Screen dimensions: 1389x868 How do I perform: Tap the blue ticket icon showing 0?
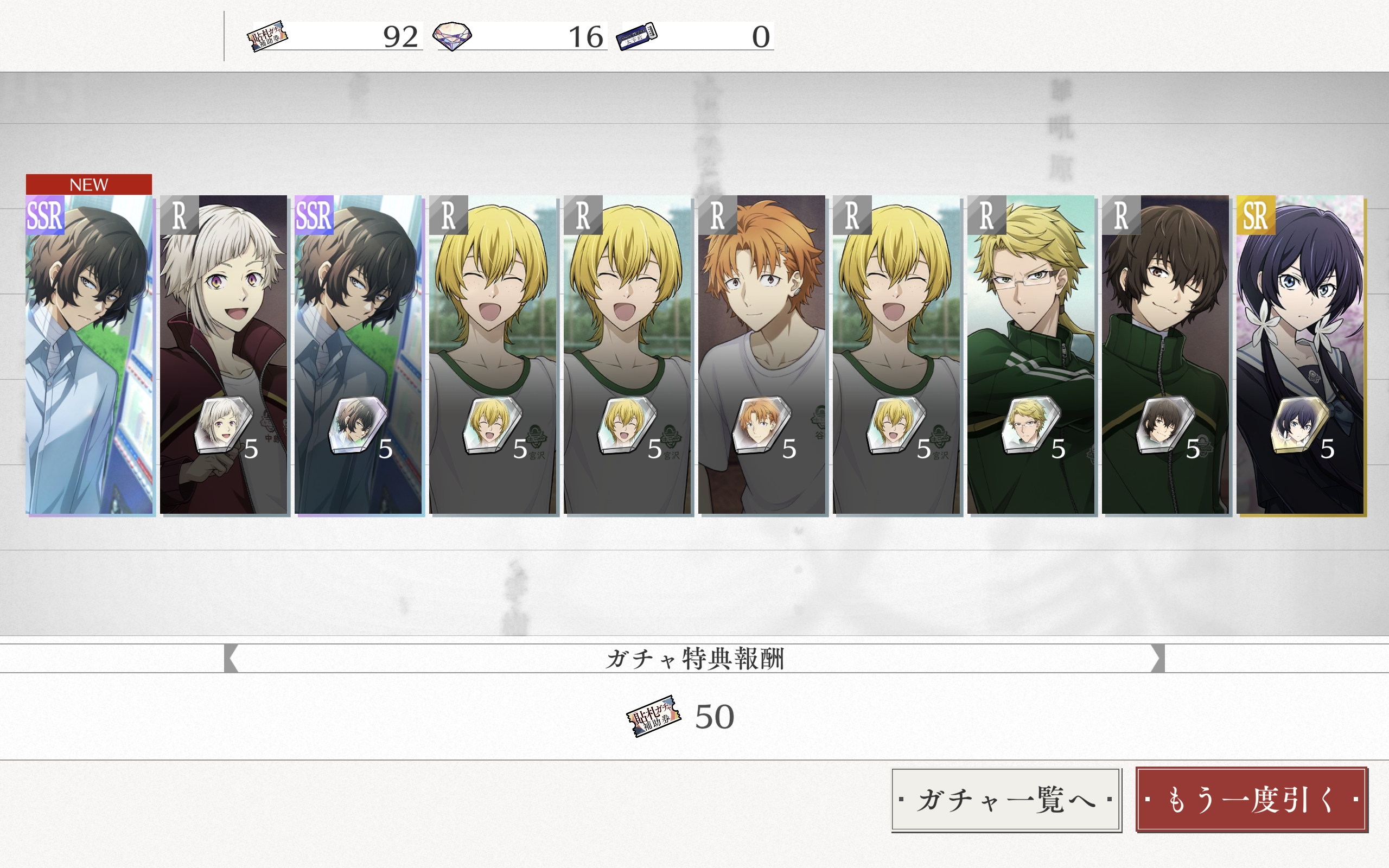click(636, 36)
